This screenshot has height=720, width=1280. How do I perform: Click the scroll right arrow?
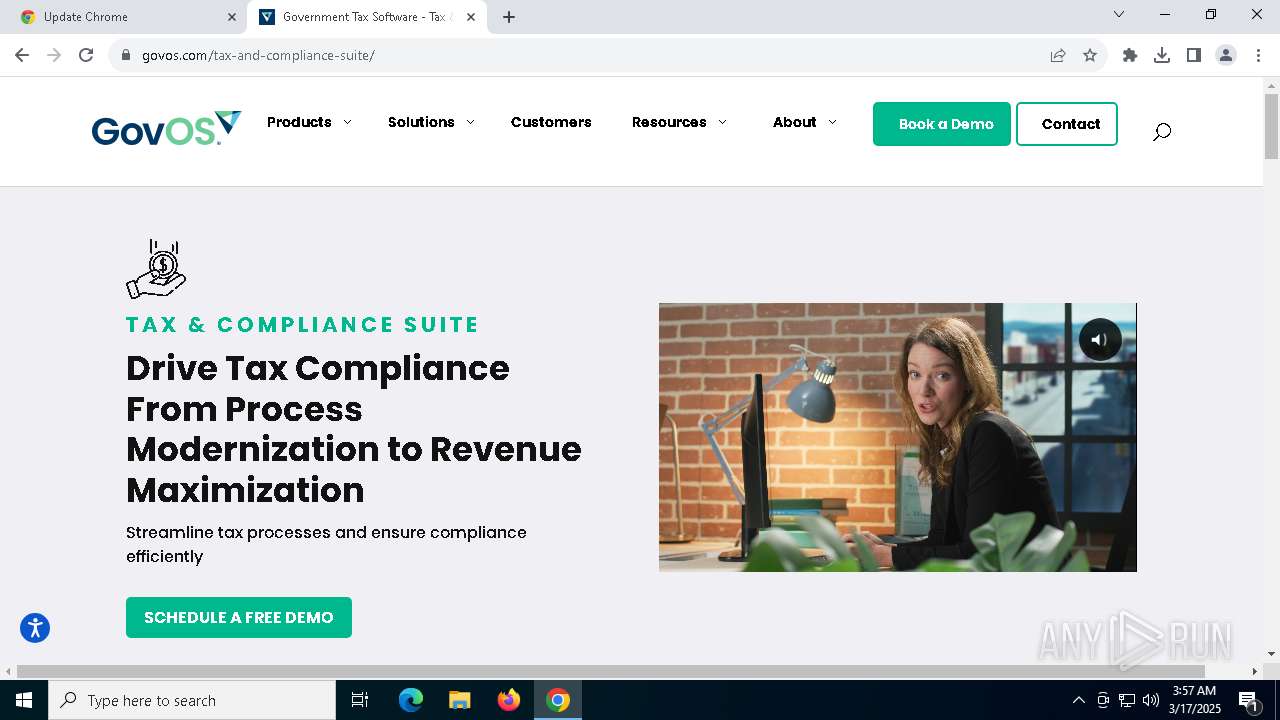(x=1255, y=671)
